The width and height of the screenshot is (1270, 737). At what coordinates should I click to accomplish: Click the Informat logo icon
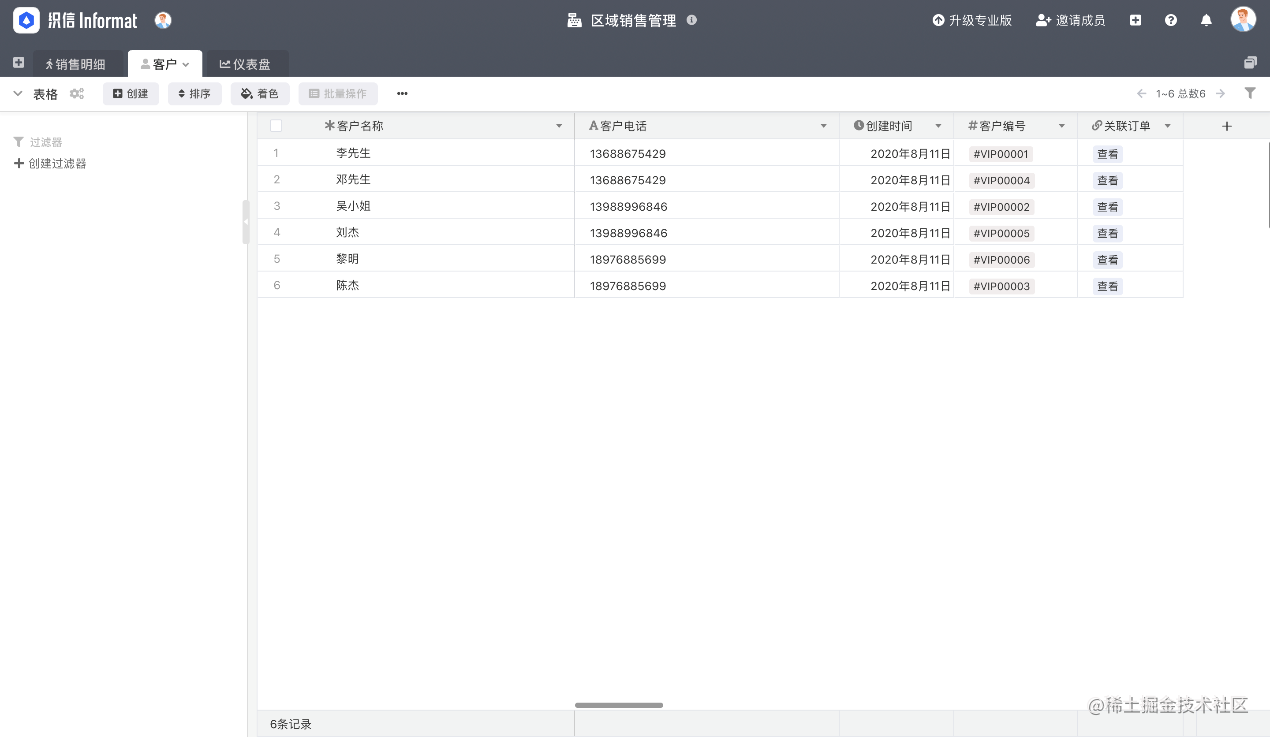pyautogui.click(x=26, y=20)
